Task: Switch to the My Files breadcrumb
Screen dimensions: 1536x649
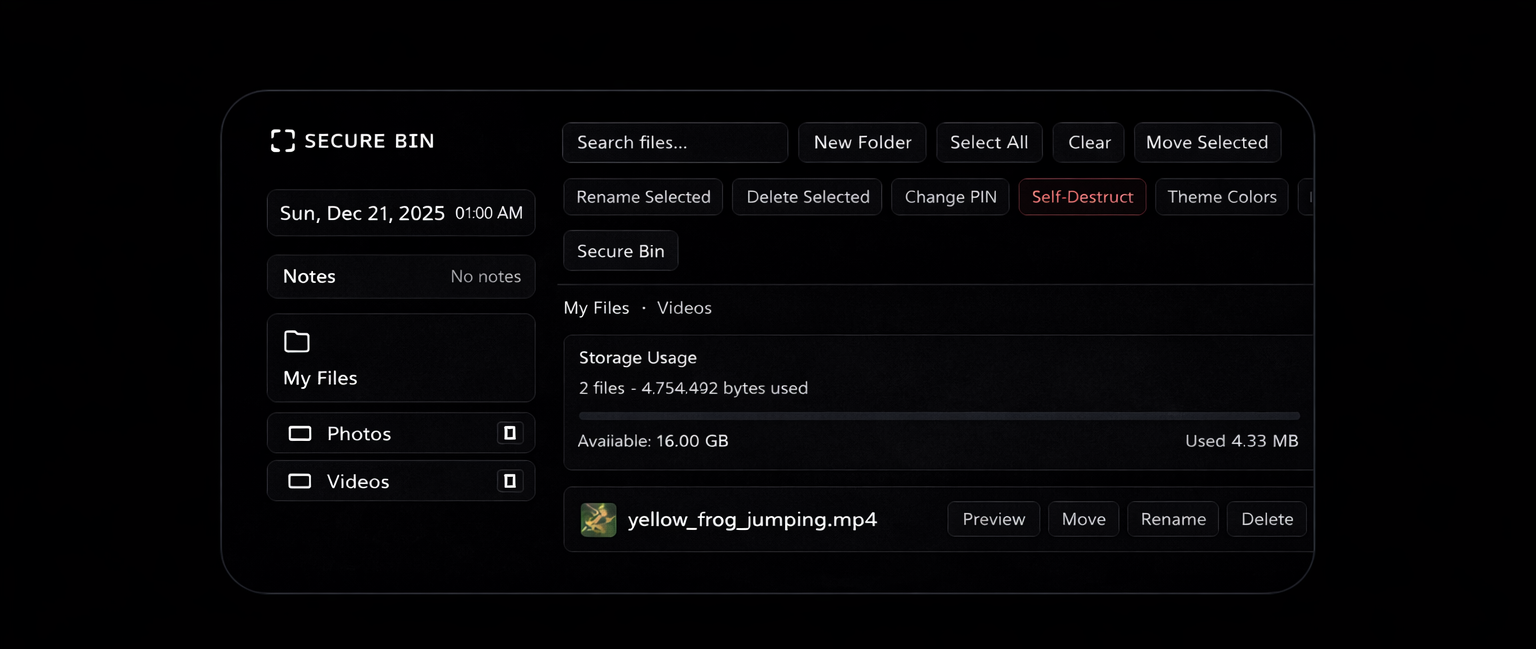Action: click(596, 308)
